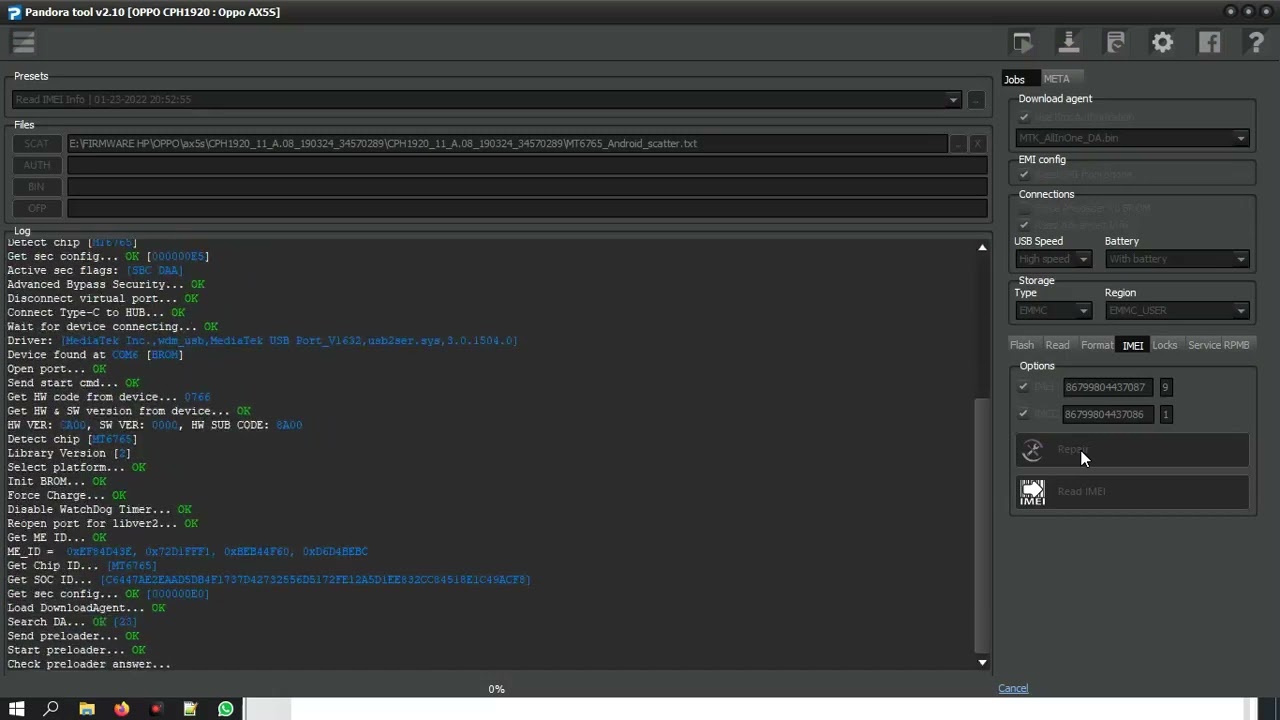The height and width of the screenshot is (720, 1280).
Task: Click browse button beside scatter file path
Action: [x=957, y=144]
